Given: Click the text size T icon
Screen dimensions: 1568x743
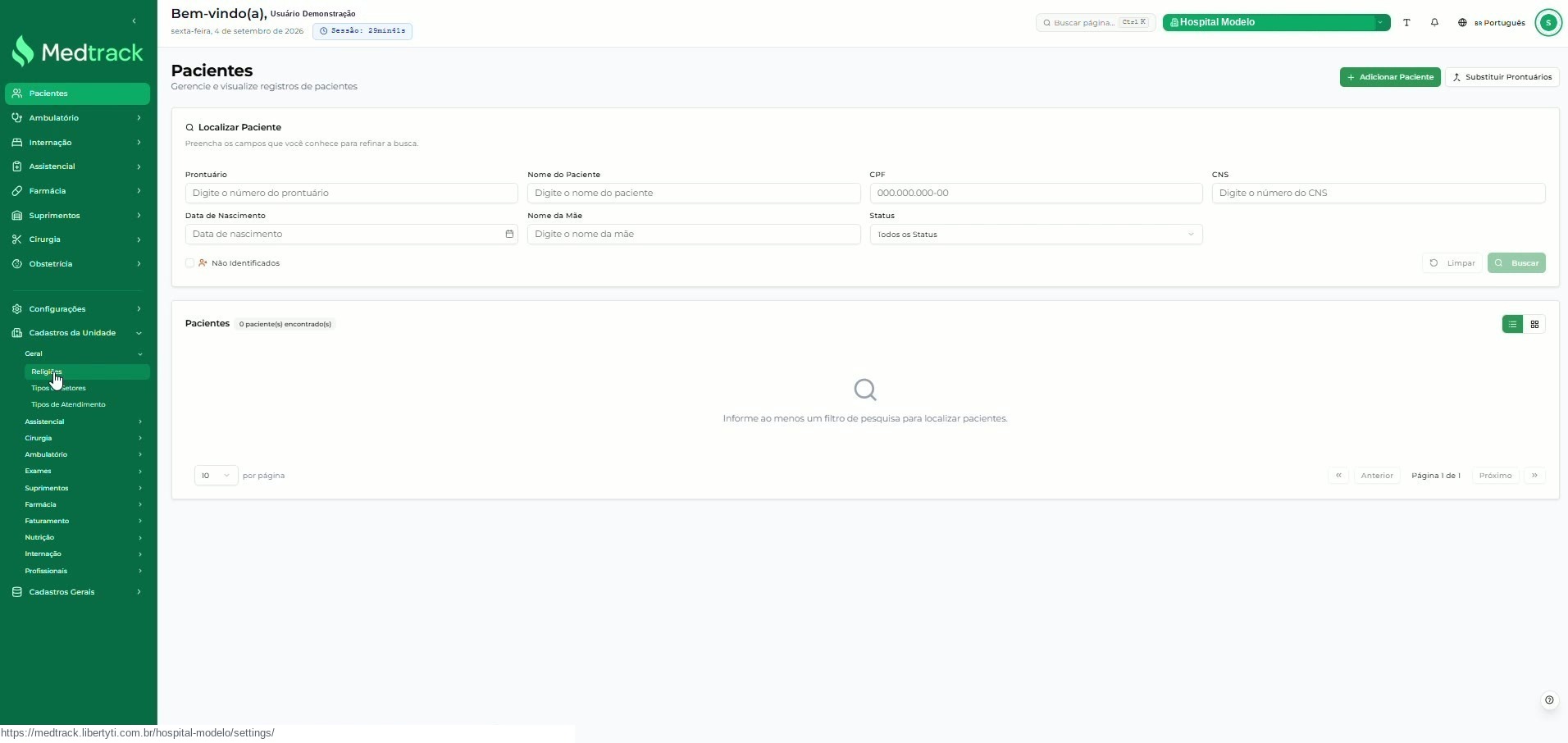Looking at the screenshot, I should click(1406, 23).
